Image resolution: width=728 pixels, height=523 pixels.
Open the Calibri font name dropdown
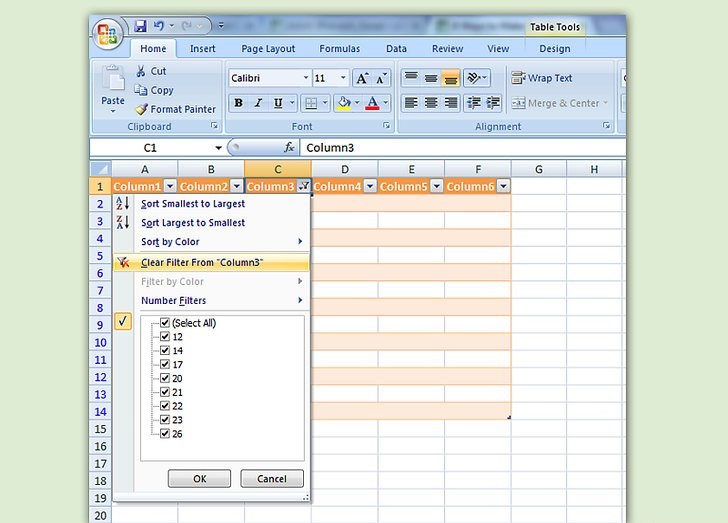coord(306,78)
